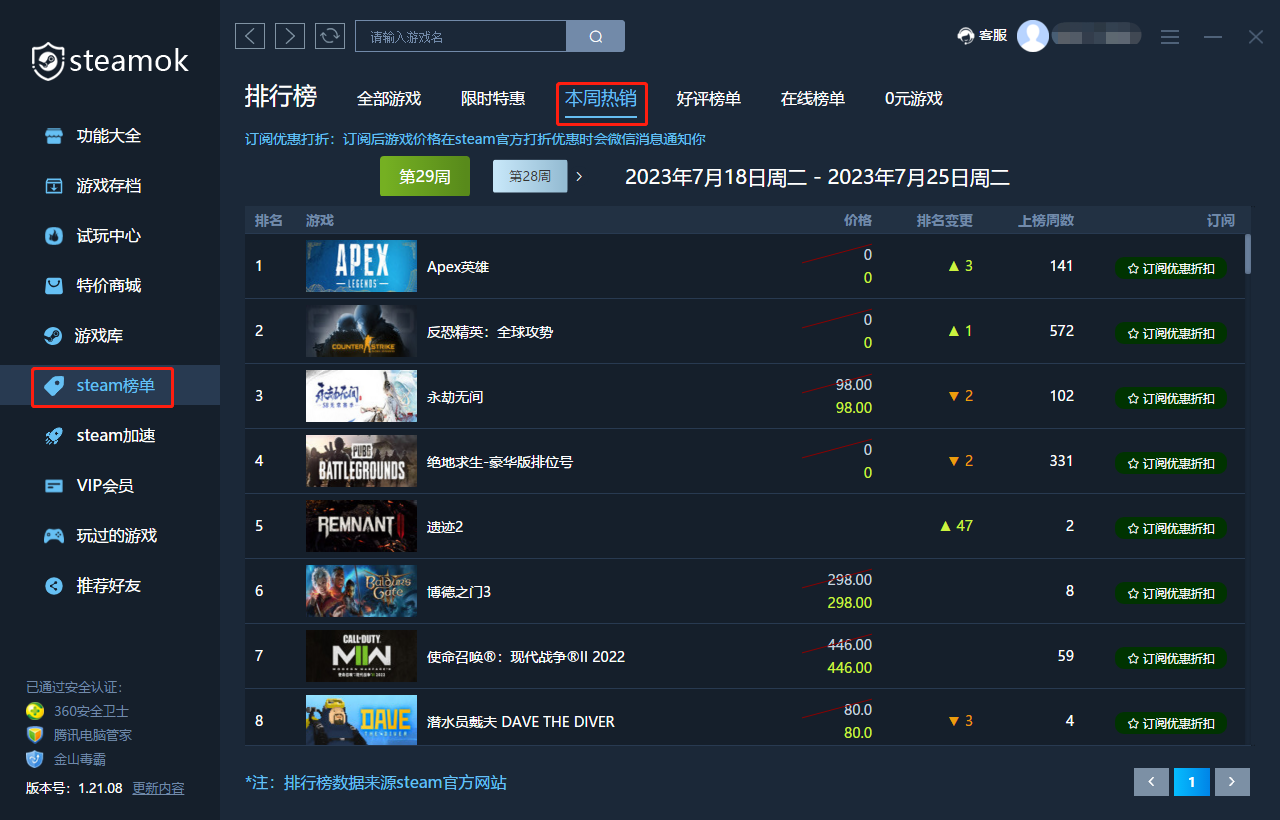Click the ranking list vertical scrollbar
The width and height of the screenshot is (1280, 820).
[1247, 254]
